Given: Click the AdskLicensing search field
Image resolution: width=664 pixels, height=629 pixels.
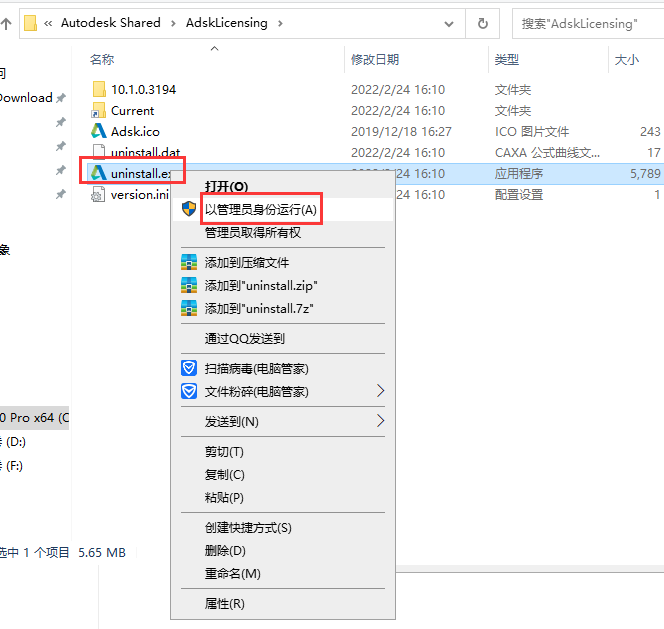Looking at the screenshot, I should pyautogui.click(x=588, y=24).
